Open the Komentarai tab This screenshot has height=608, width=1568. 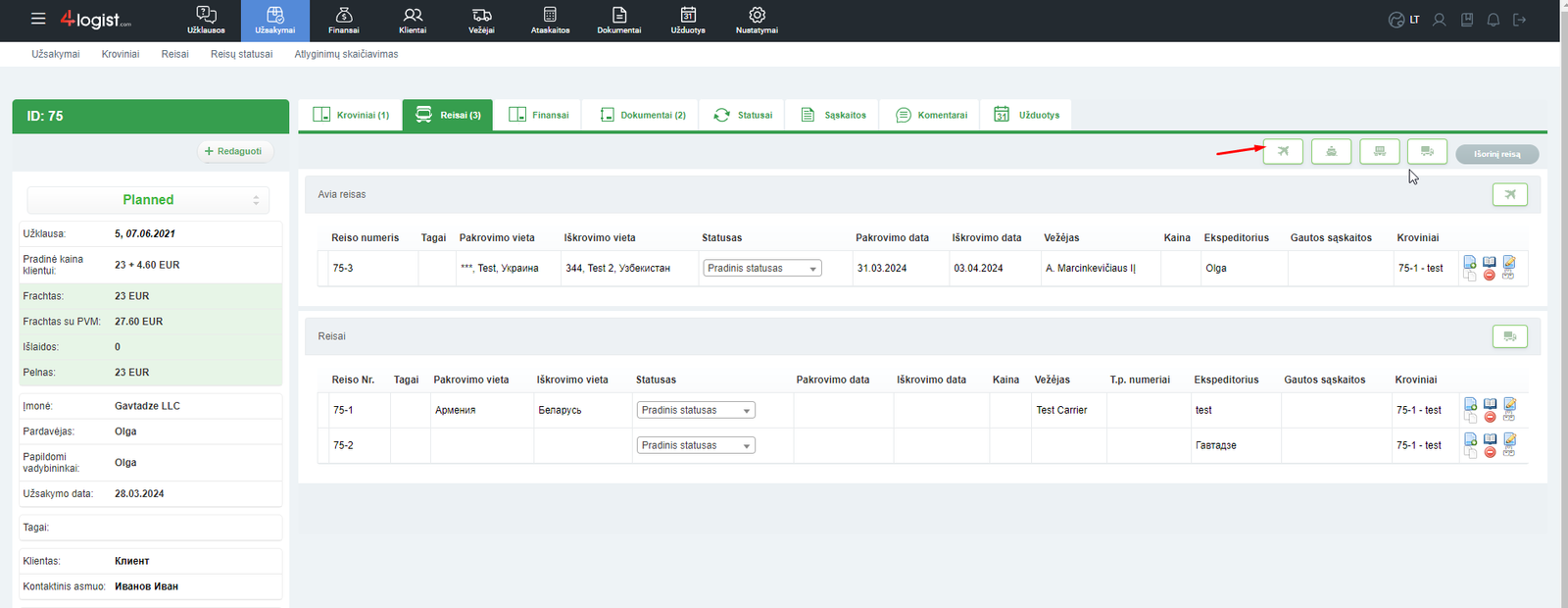pos(931,115)
